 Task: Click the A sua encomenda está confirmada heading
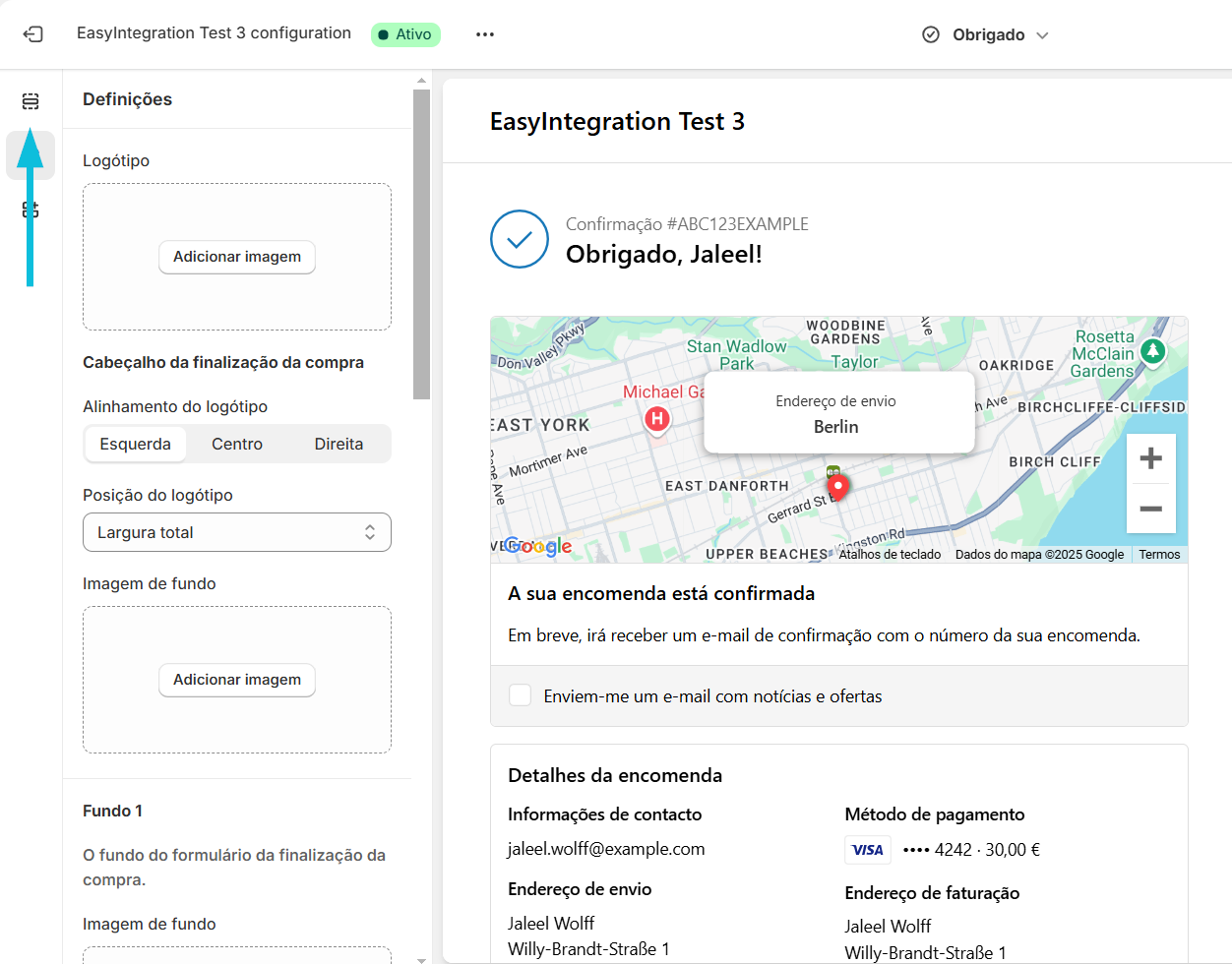click(661, 593)
